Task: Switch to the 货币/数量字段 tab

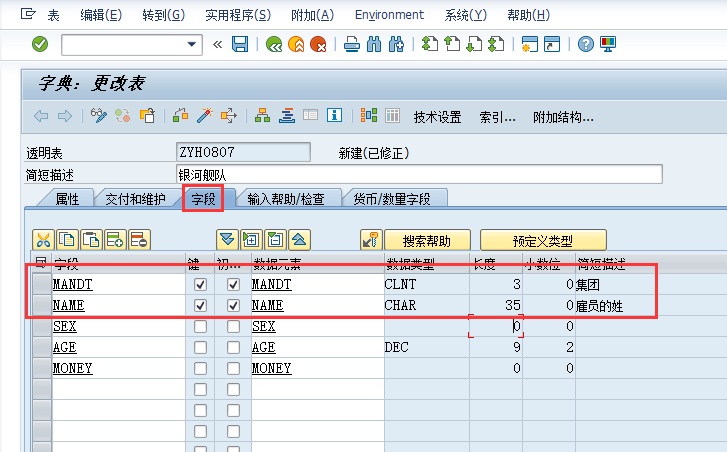Action: point(392,199)
